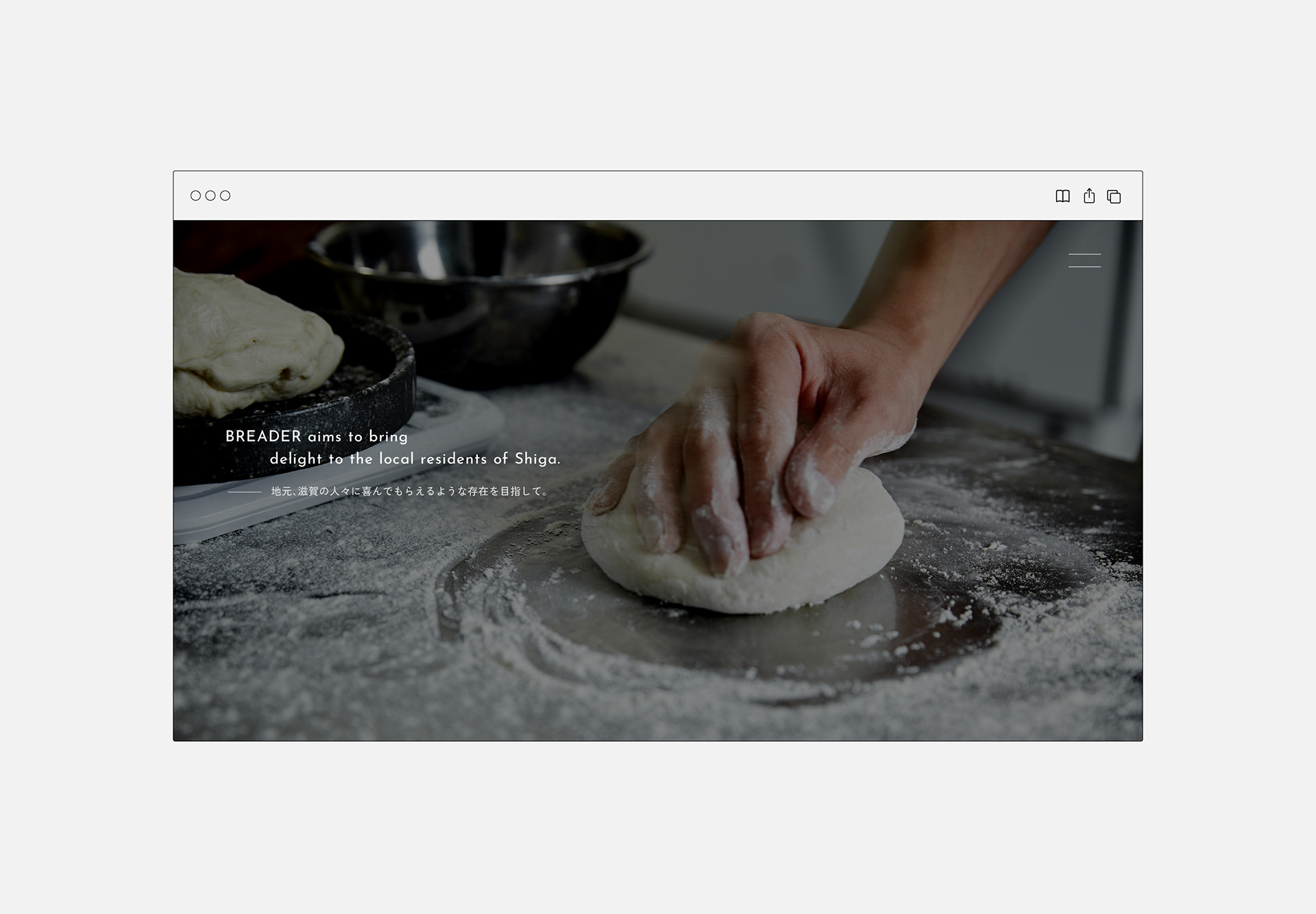
Task: Click the text "BREADER aims to bring"
Action: click(x=317, y=437)
